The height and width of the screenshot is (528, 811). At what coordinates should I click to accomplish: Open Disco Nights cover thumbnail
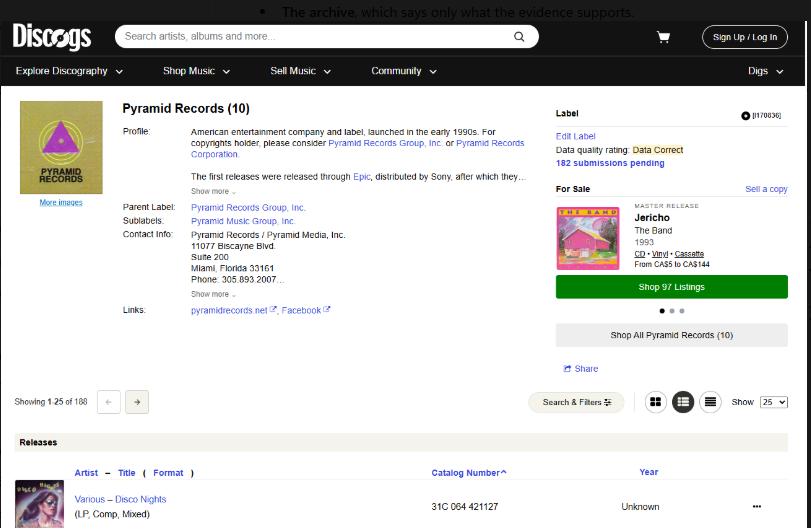39,504
